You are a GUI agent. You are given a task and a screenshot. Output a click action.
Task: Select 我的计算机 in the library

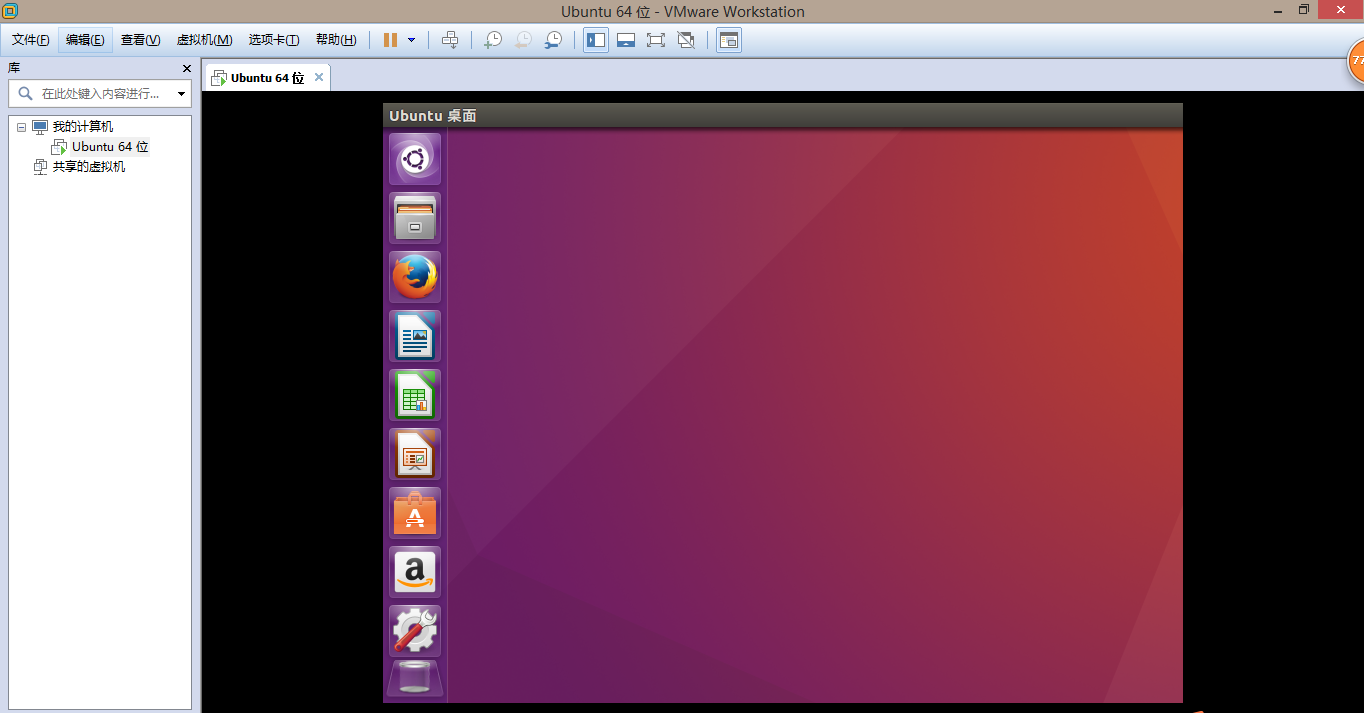[x=83, y=127]
